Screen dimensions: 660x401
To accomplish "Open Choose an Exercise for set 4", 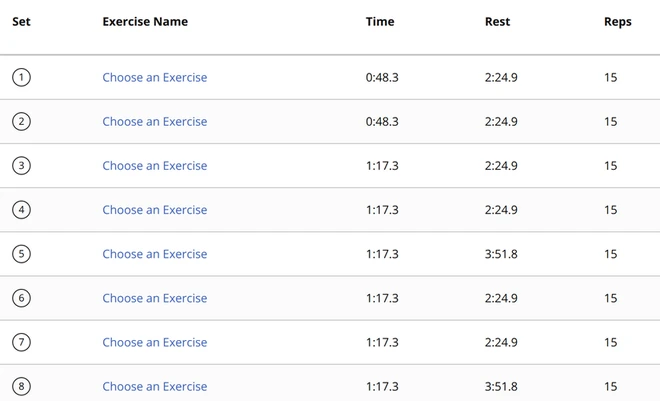I will pos(155,210).
